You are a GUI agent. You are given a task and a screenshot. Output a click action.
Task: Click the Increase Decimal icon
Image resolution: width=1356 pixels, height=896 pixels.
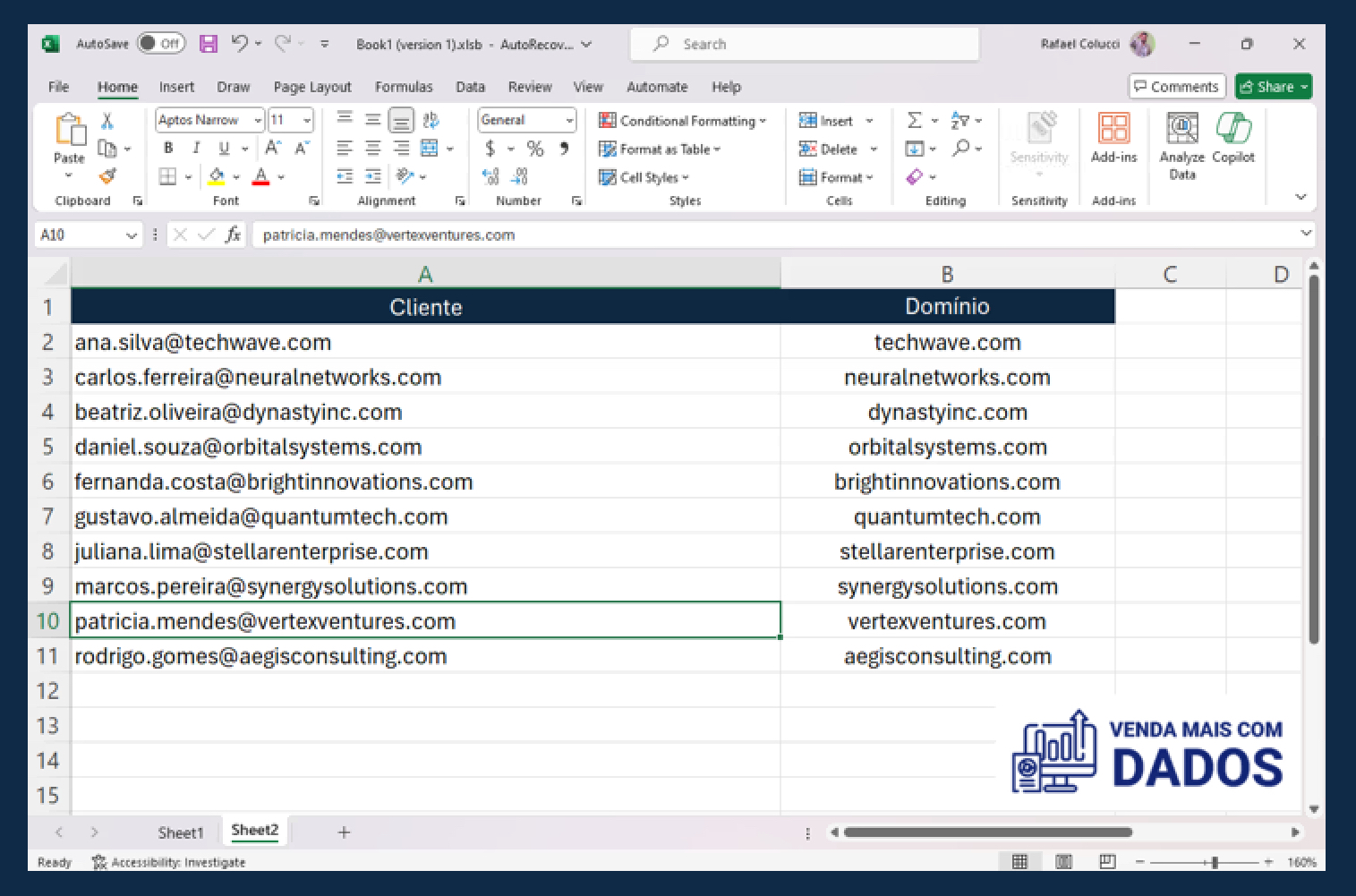tap(490, 177)
